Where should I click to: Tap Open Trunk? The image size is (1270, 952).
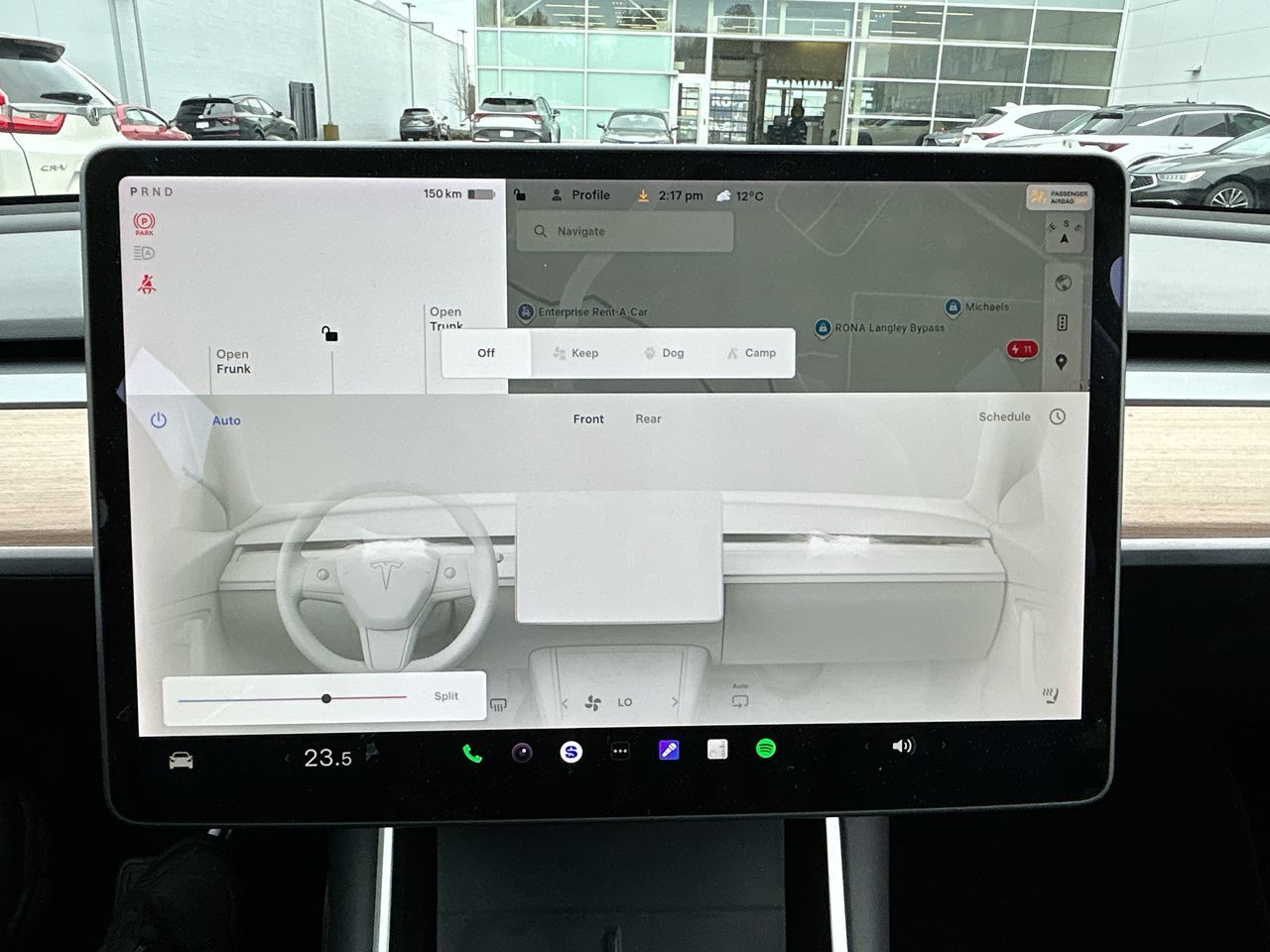(445, 319)
